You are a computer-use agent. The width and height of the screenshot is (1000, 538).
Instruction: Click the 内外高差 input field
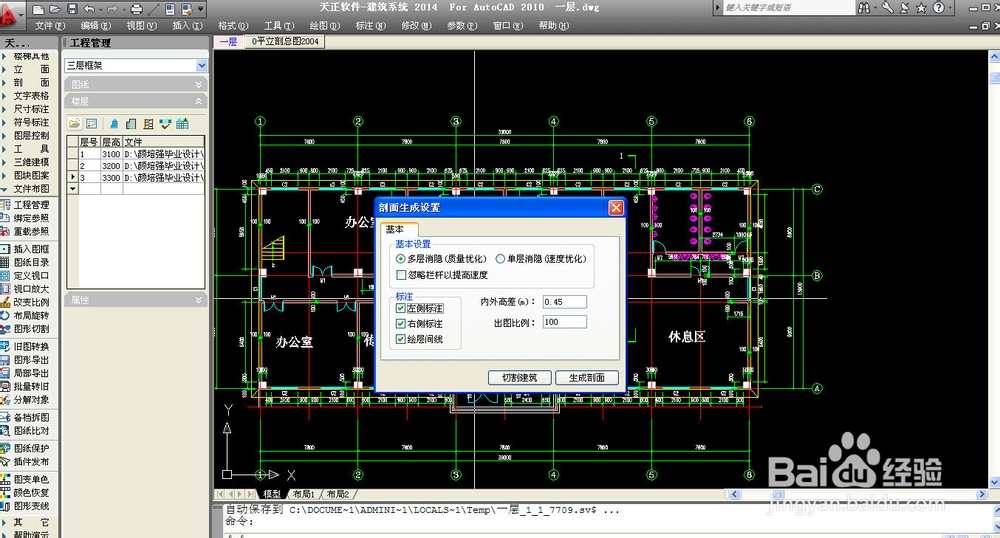(x=564, y=302)
